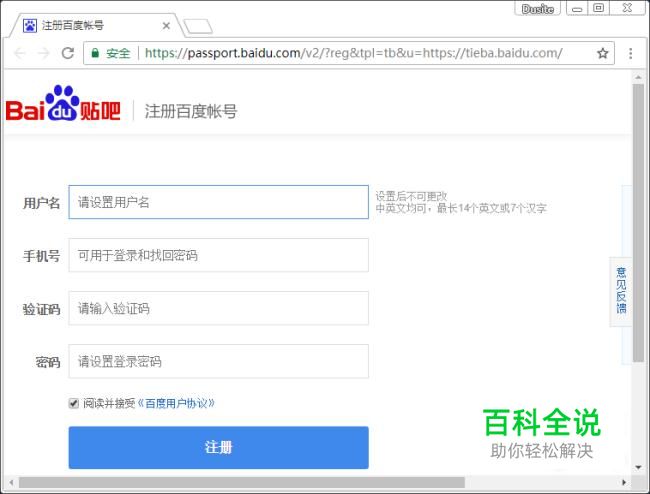The width and height of the screenshot is (650, 494).
Task: Focus the 密码 input field
Action: click(218, 361)
